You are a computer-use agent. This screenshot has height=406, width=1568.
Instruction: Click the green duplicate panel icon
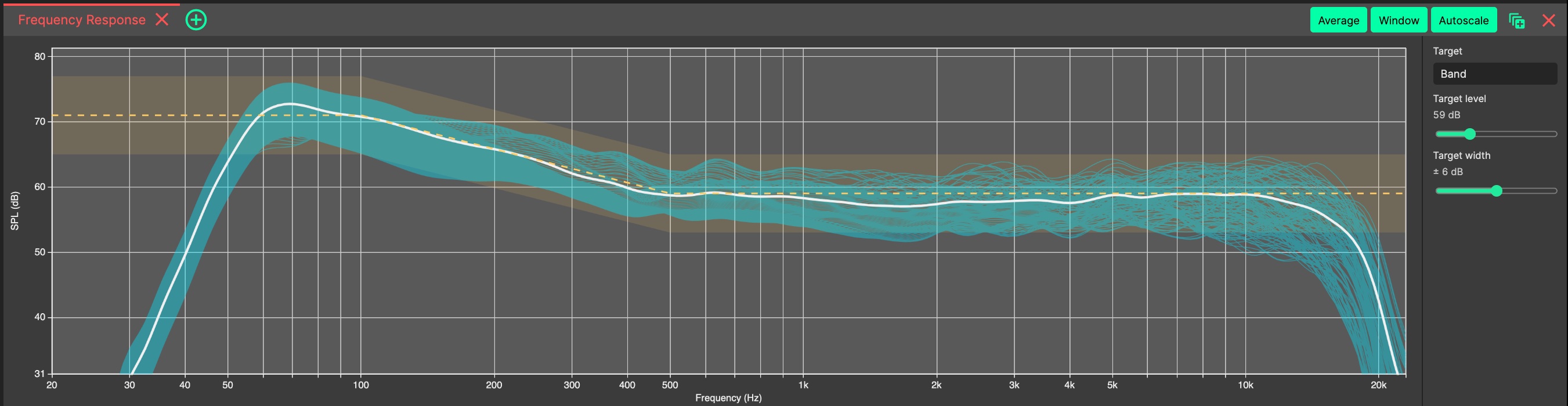[x=1517, y=21]
